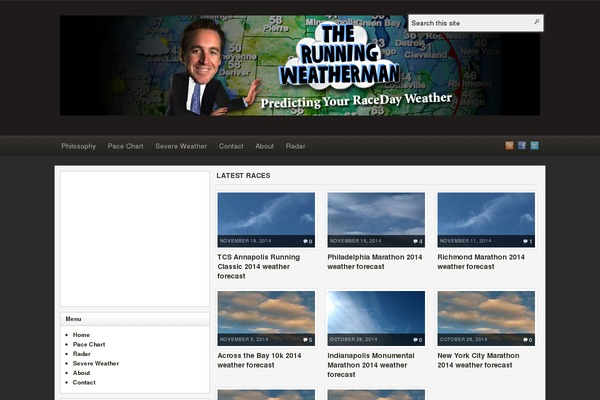The image size is (600, 400).
Task: Open Richmond Marathon 2014 thumbnail
Action: [x=486, y=220]
